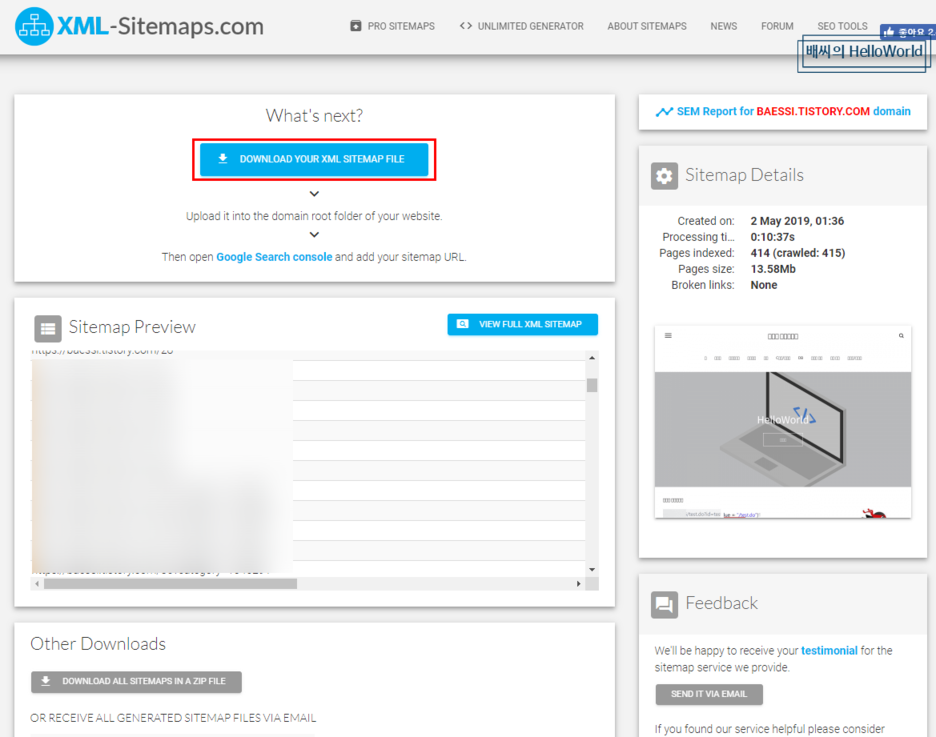
Task: Select the created date '2 May 2019, 01:36'
Action: point(797,221)
